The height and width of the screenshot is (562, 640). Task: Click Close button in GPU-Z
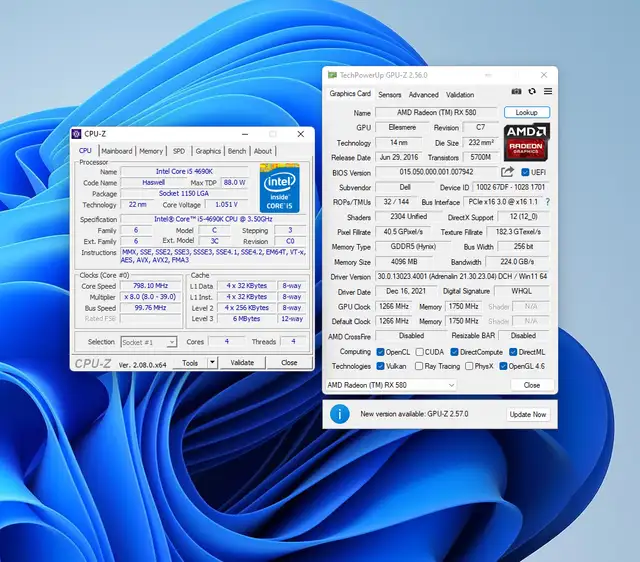532,385
